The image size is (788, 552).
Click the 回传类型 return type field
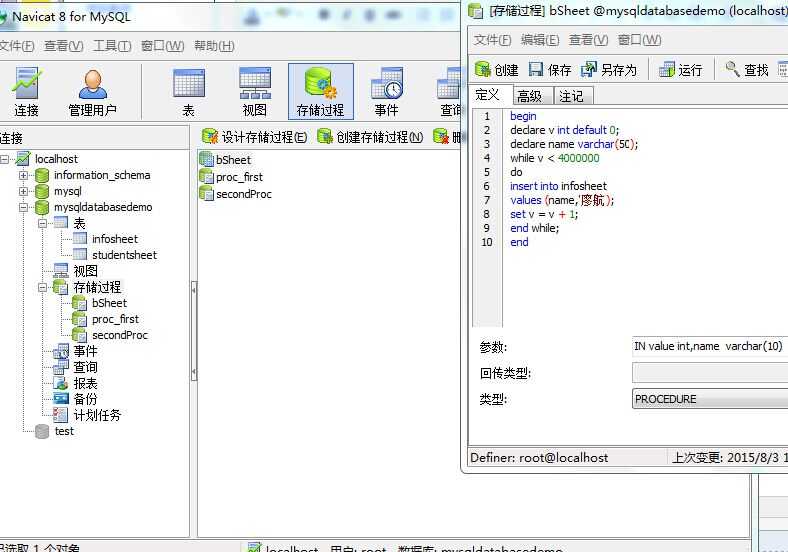click(710, 373)
